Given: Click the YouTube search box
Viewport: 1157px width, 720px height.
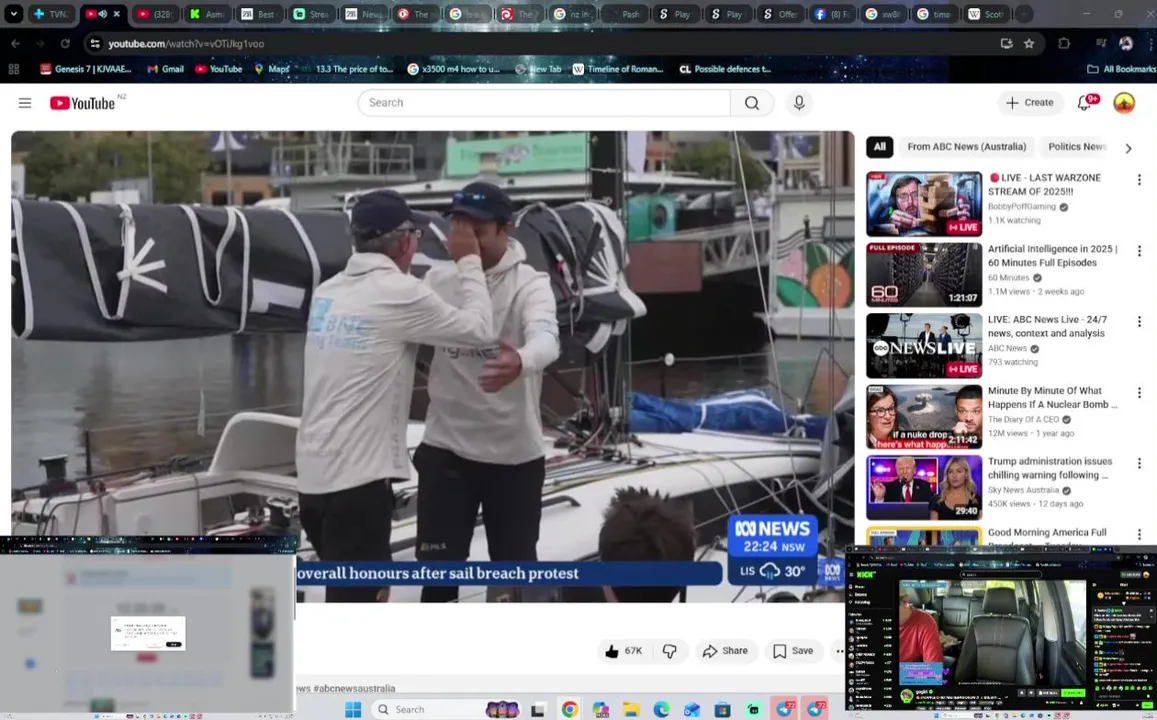Looking at the screenshot, I should pos(544,103).
